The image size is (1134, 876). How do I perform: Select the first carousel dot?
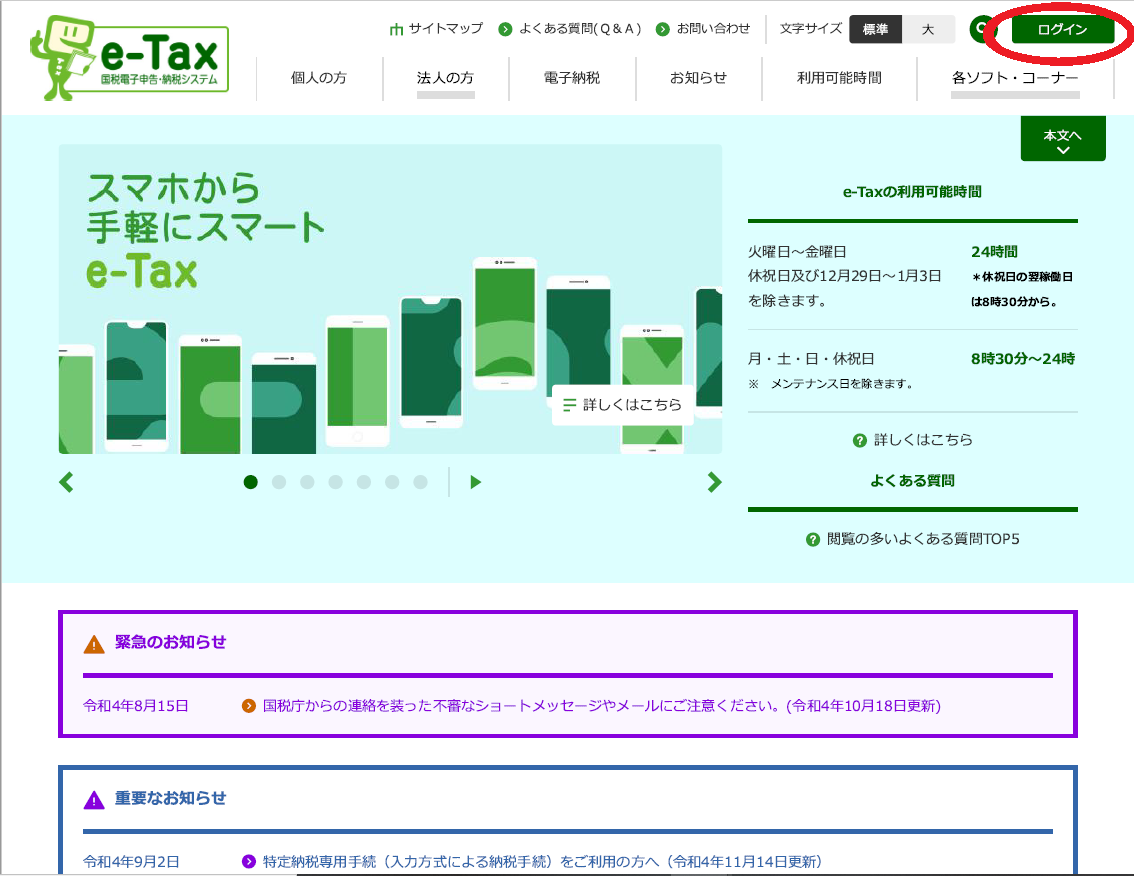(251, 482)
